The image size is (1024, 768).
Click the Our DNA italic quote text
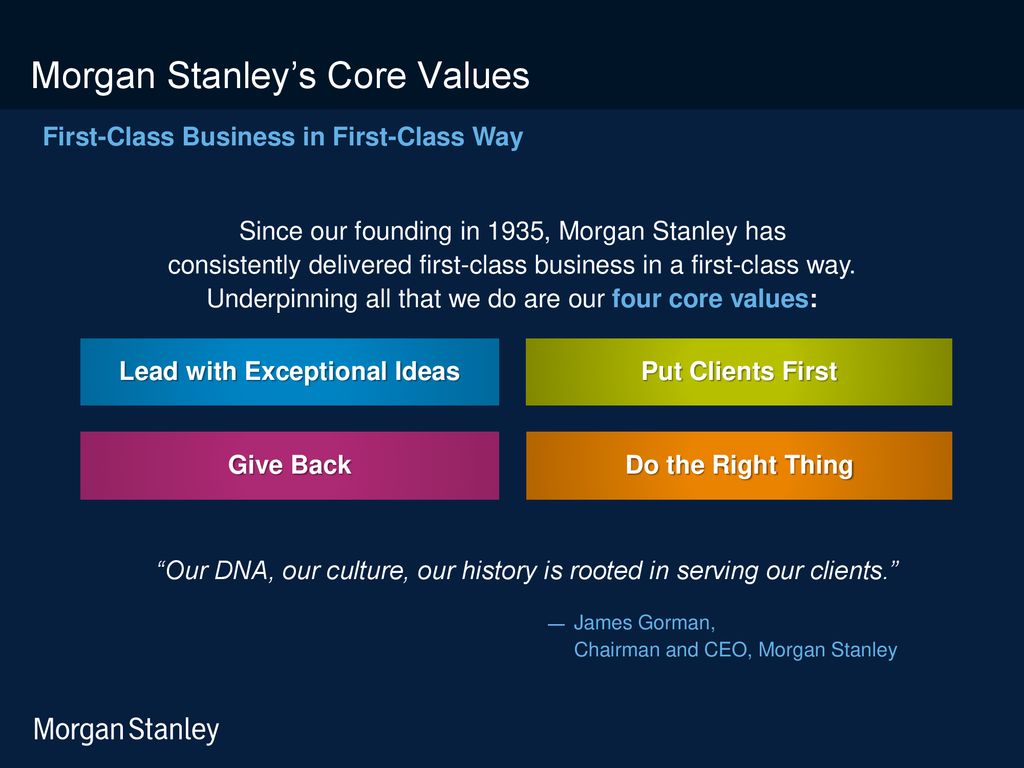(x=528, y=571)
